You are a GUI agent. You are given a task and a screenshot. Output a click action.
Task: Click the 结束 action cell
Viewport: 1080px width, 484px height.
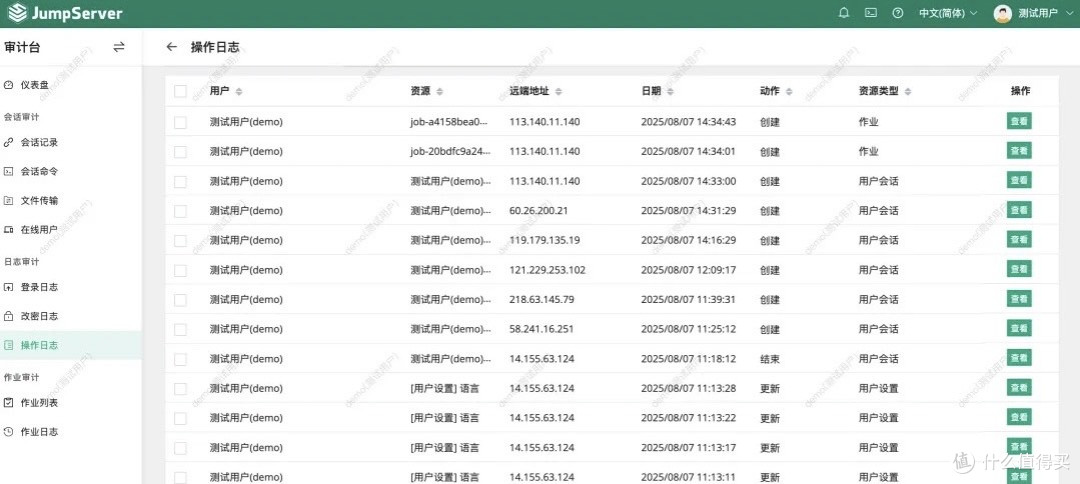769,359
